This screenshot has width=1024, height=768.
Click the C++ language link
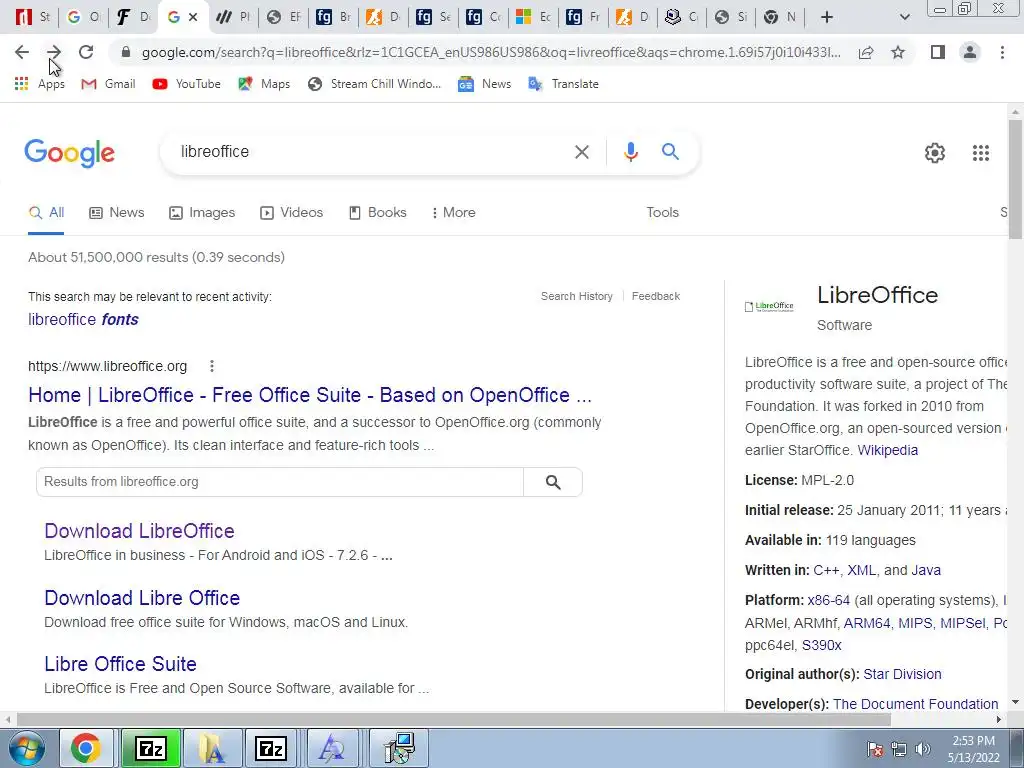(826, 570)
